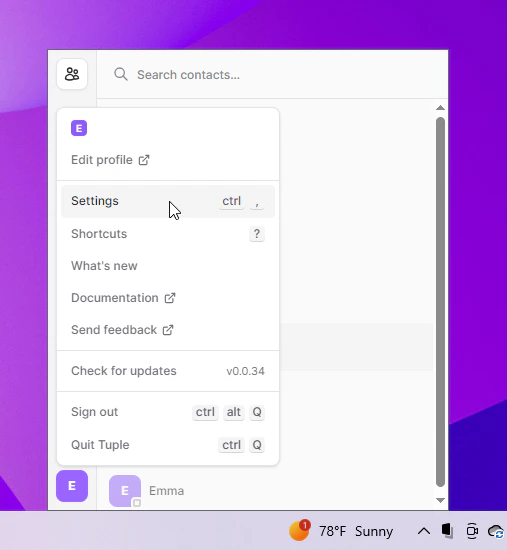The height and width of the screenshot is (550, 507).
Task: Click the search magnifier icon
Action: click(121, 74)
